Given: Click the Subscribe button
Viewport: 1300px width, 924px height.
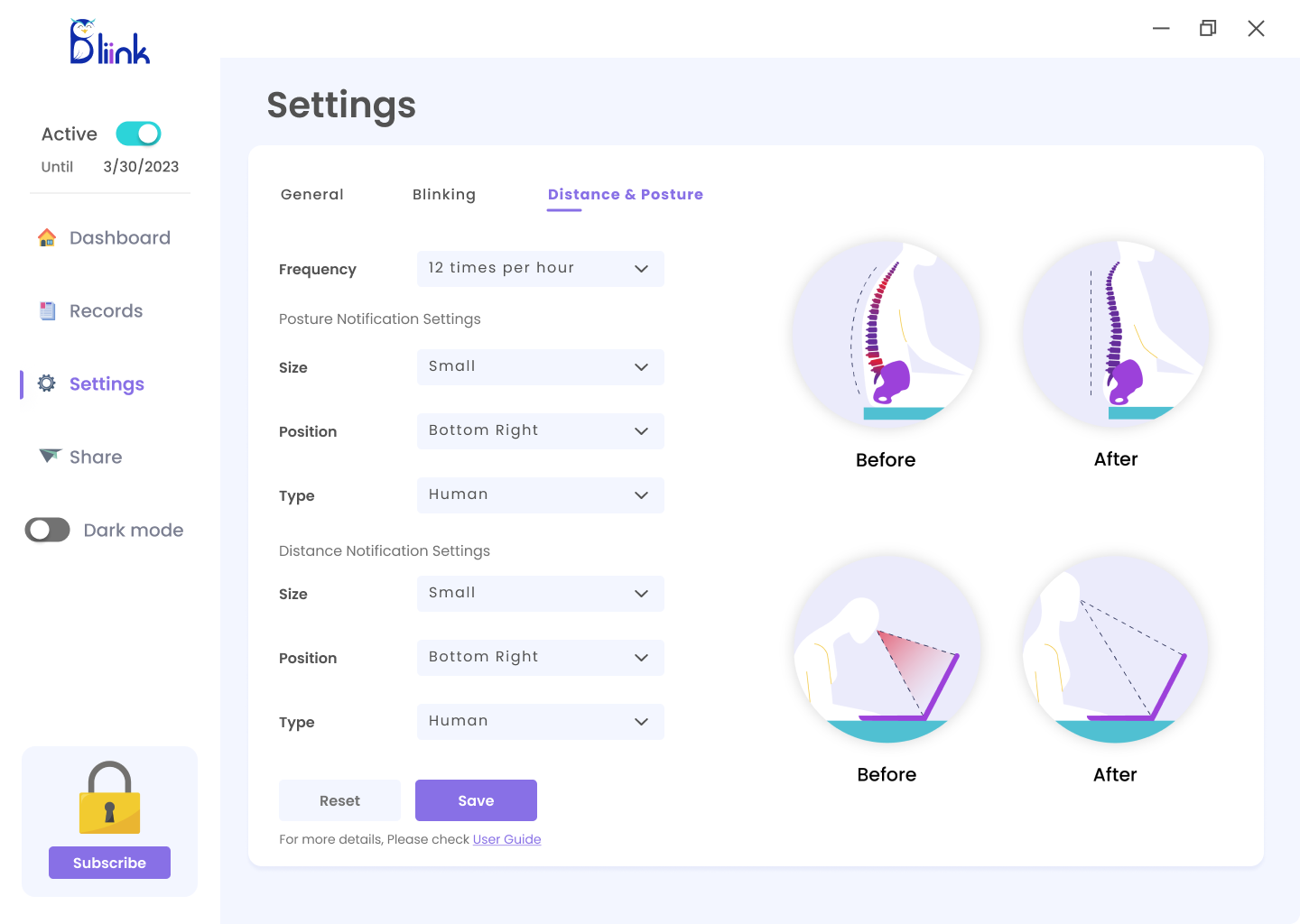Looking at the screenshot, I should pyautogui.click(x=109, y=863).
